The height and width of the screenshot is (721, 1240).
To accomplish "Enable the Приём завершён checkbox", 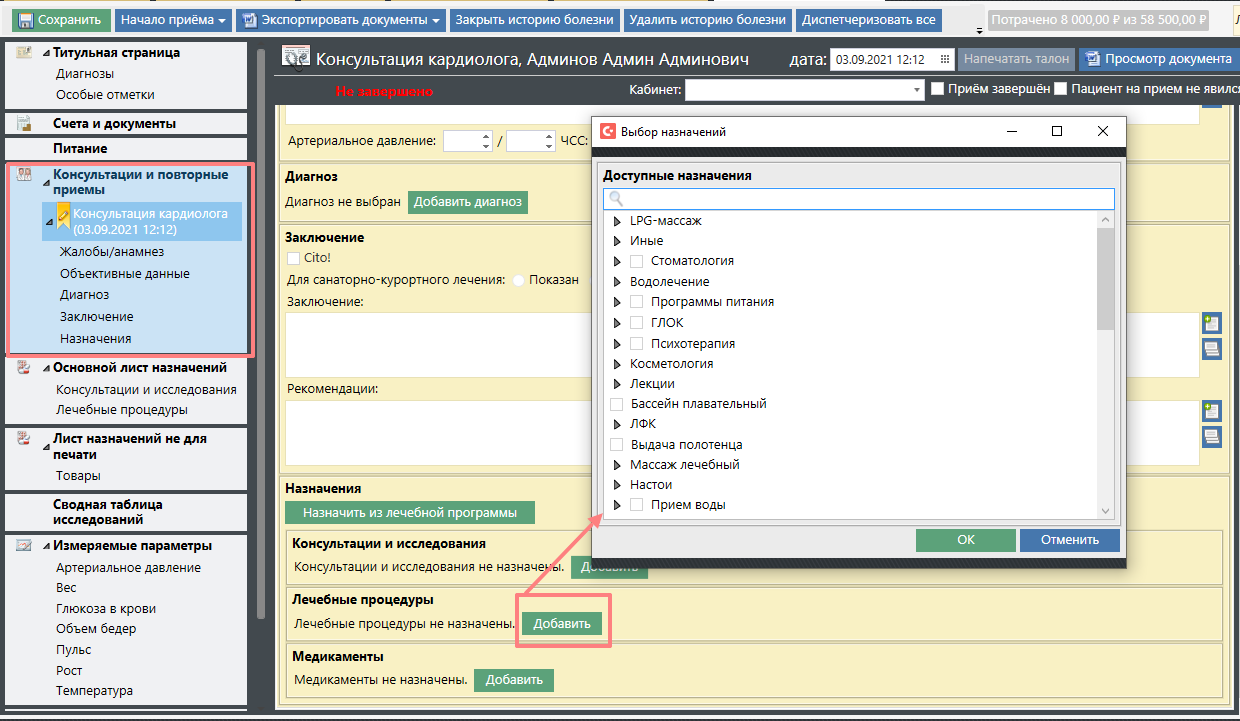I will coord(938,89).
